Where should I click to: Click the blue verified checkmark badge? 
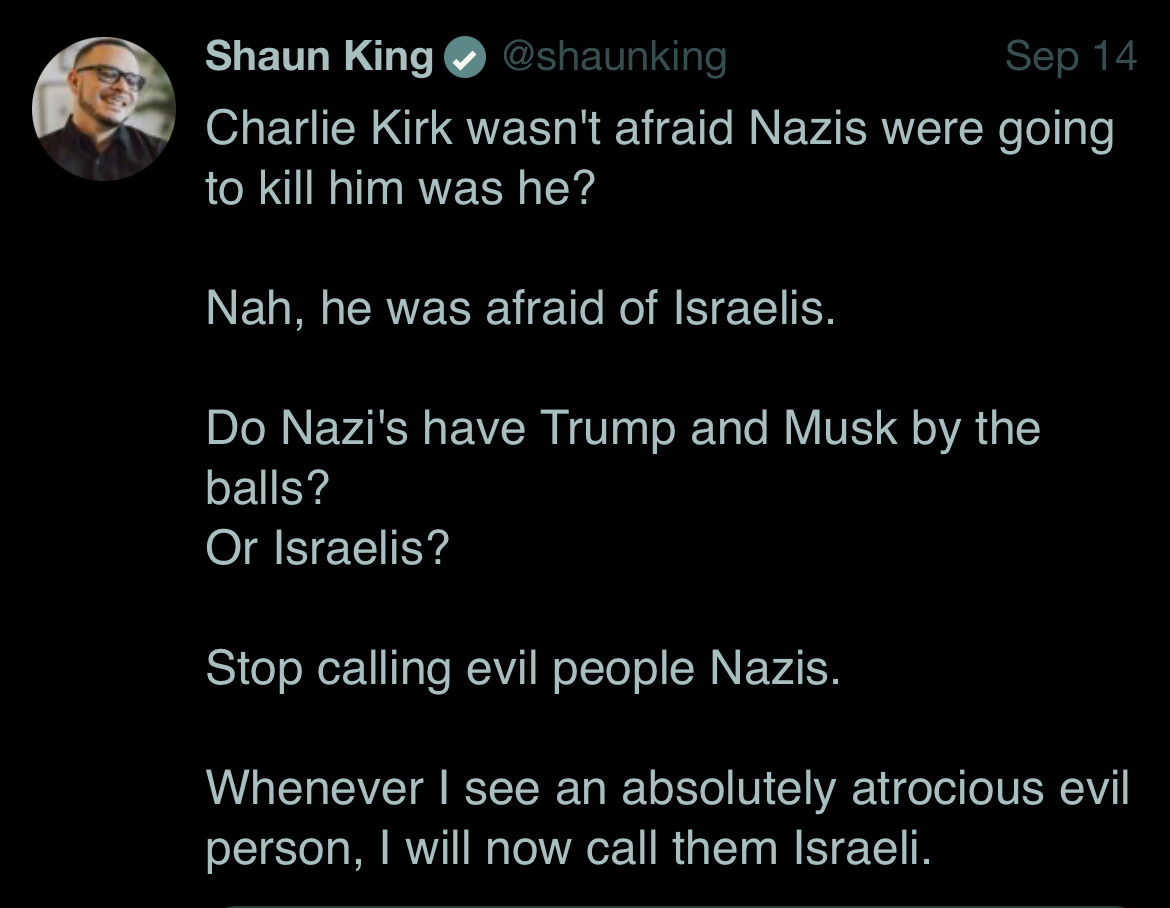(x=466, y=58)
